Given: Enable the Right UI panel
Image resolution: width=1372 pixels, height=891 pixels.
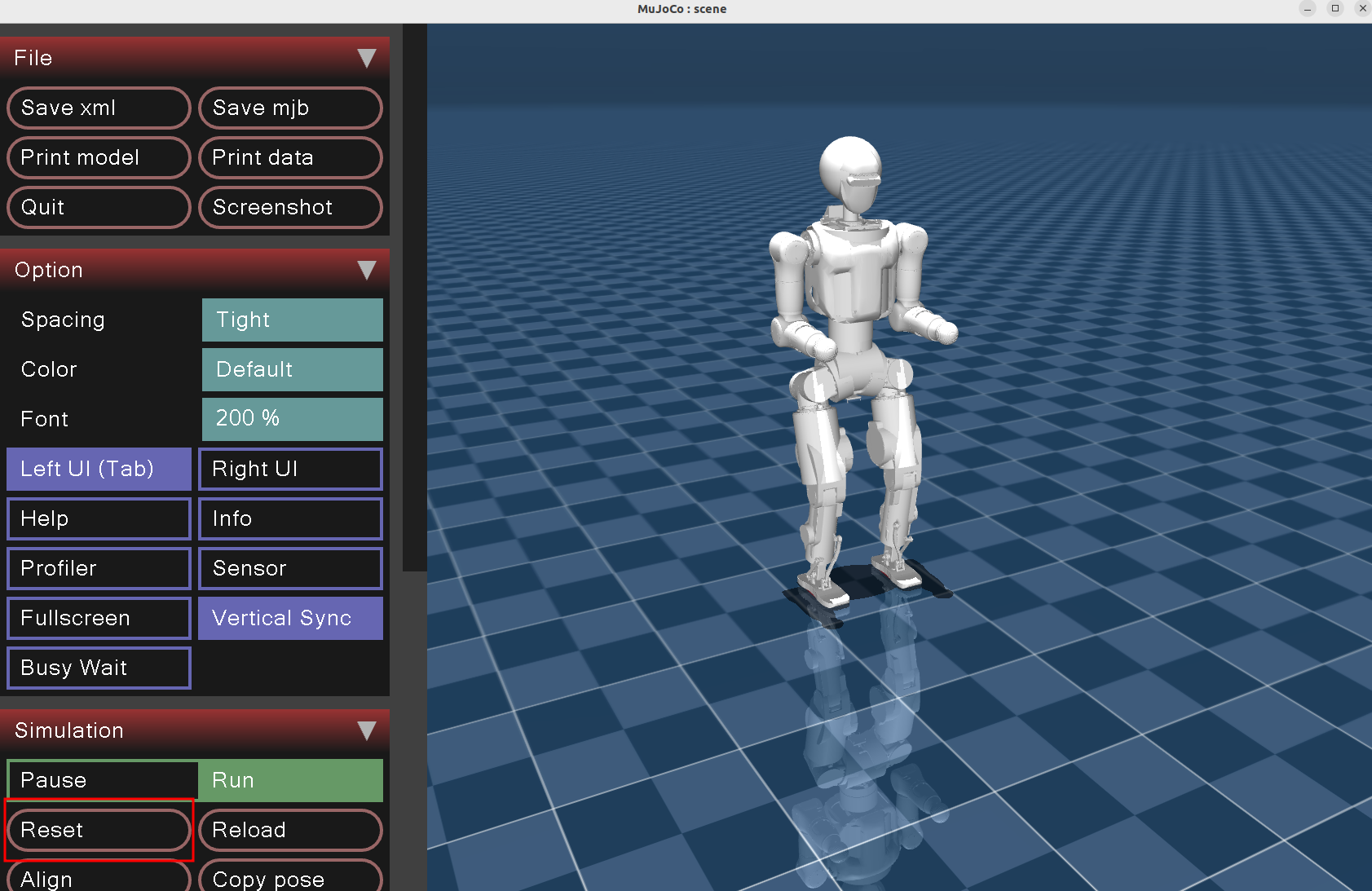Looking at the screenshot, I should 290,469.
